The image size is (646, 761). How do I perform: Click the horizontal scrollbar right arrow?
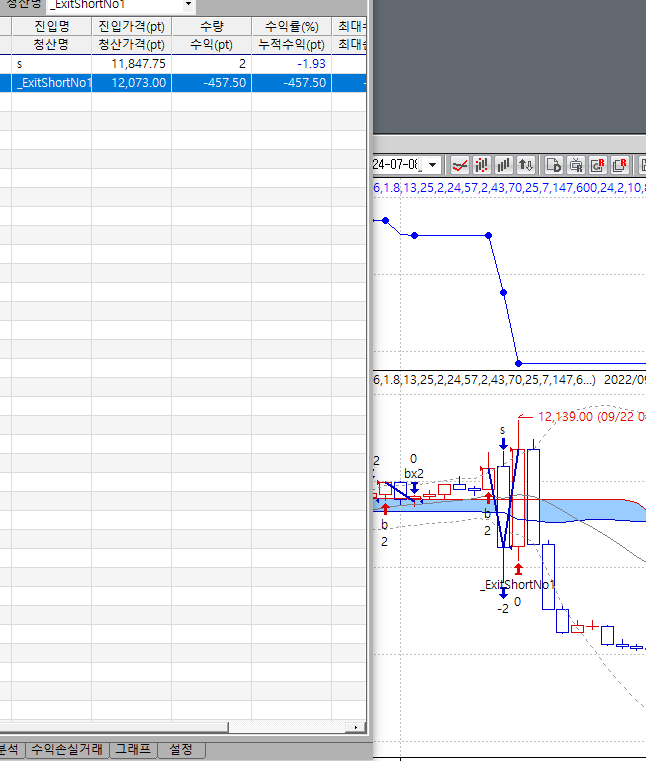click(357, 726)
